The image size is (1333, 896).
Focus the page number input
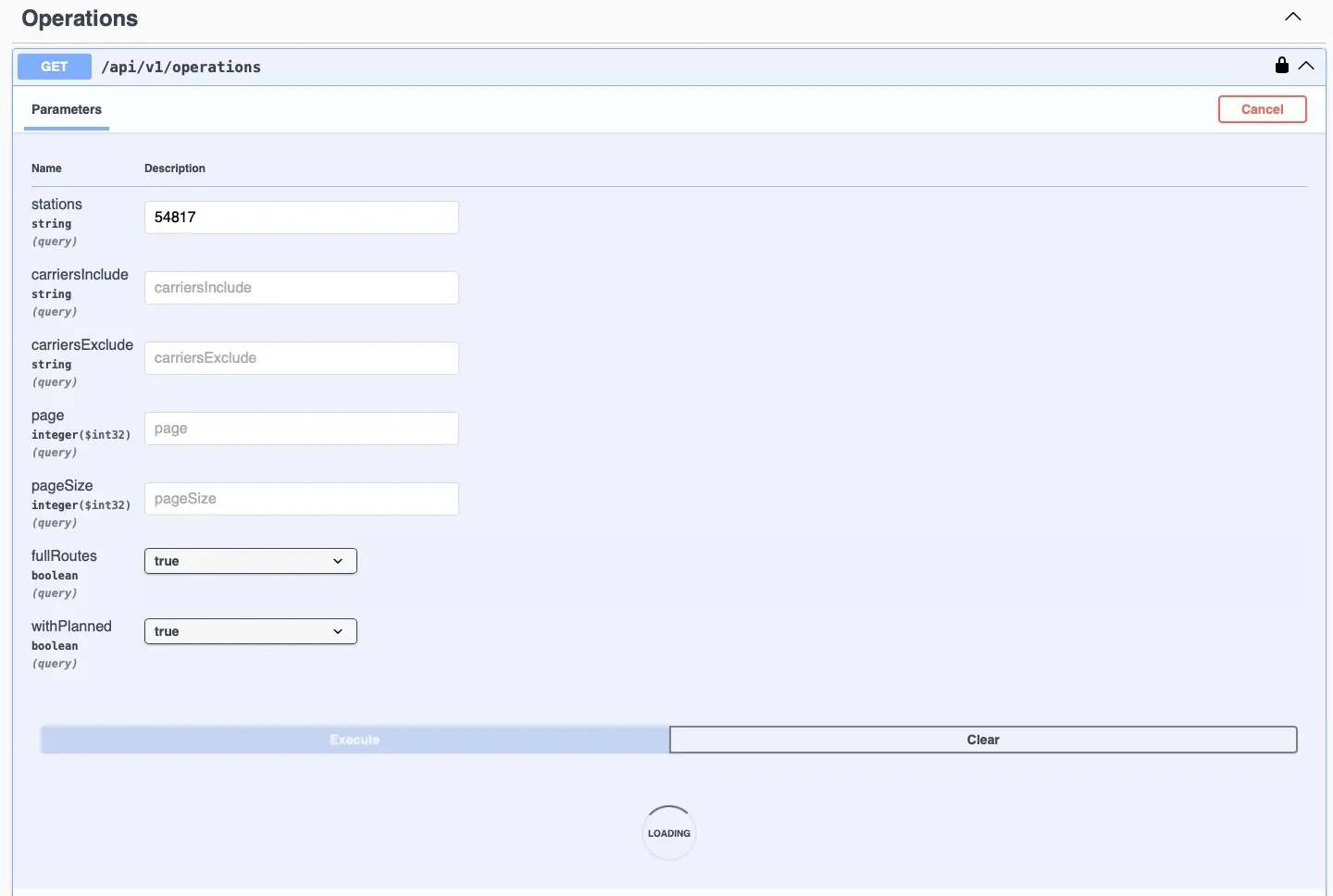[x=301, y=429]
